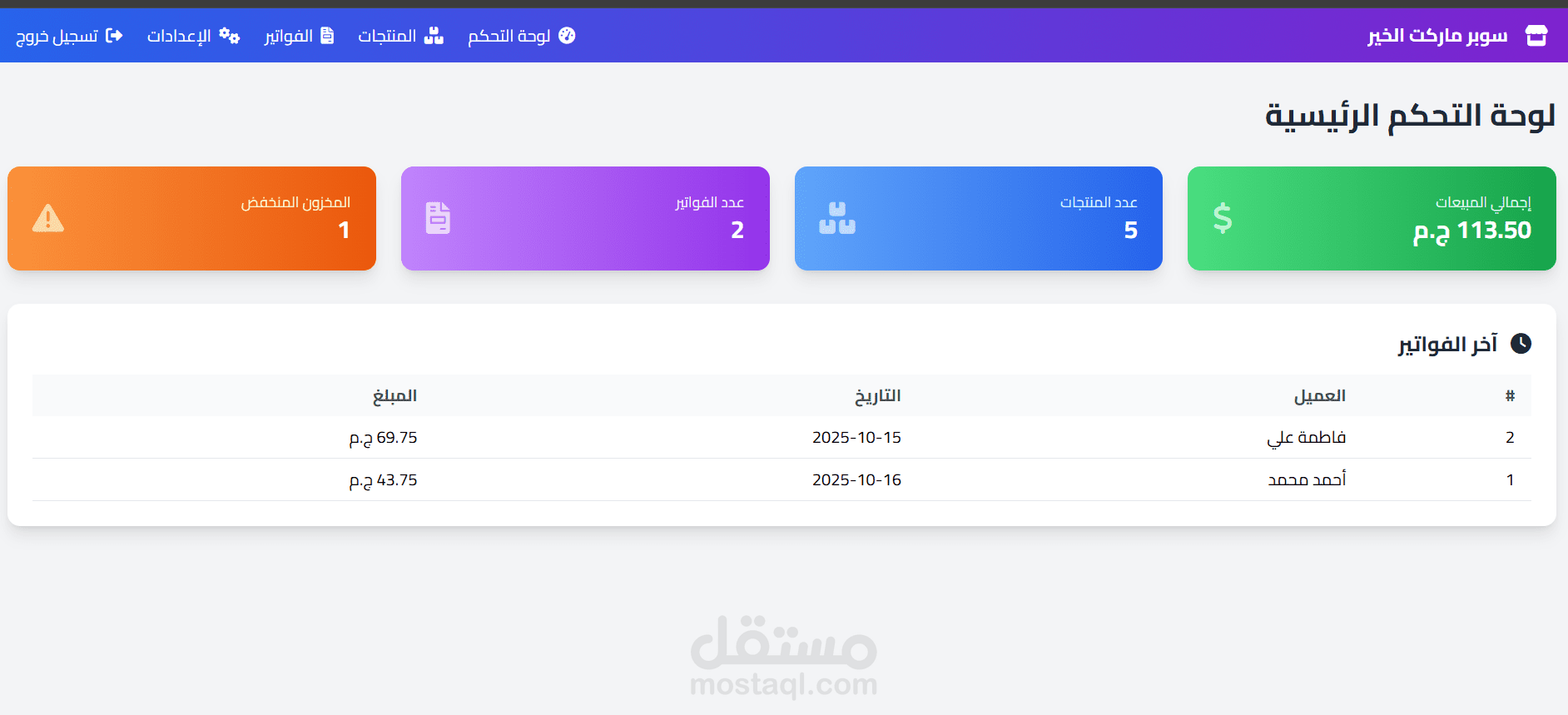
Task: Click invoice number 1 in أحمد محمد row
Action: (x=1510, y=480)
